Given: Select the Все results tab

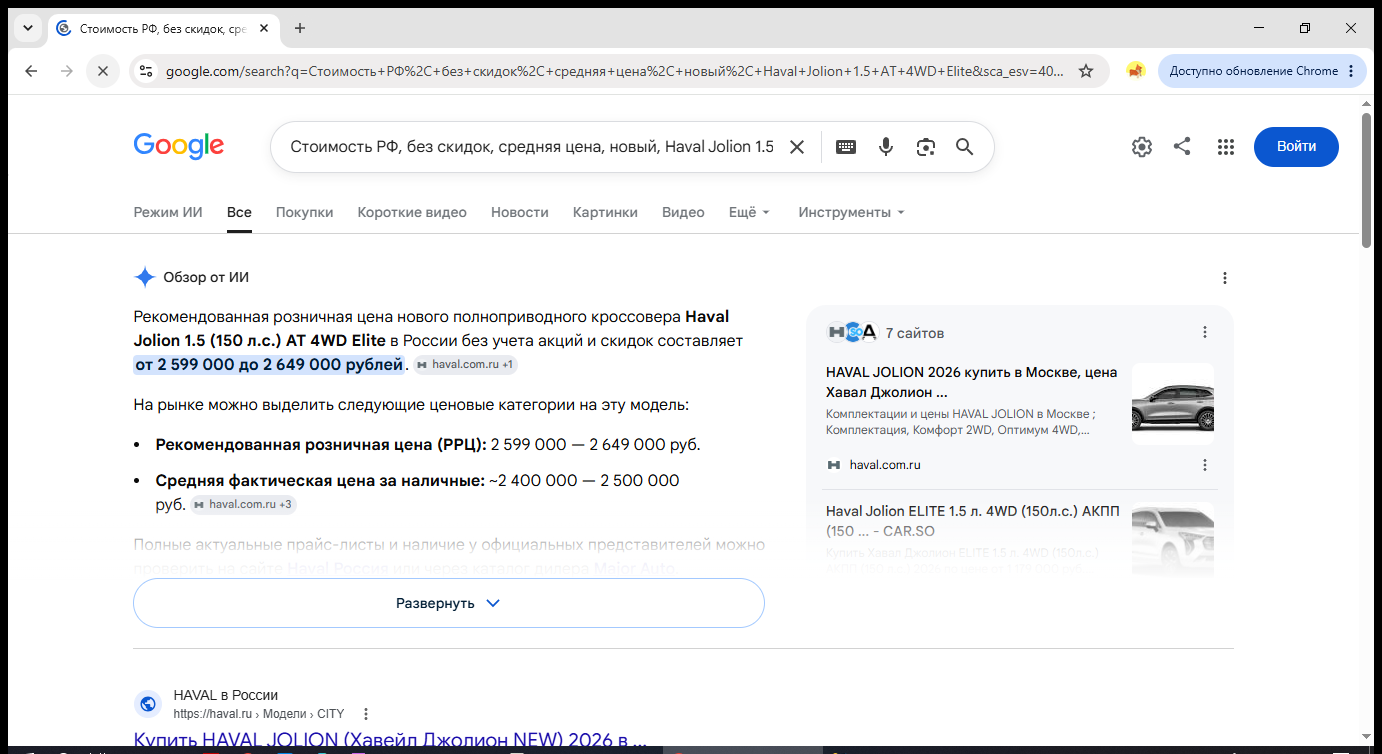Looking at the screenshot, I should click(239, 212).
